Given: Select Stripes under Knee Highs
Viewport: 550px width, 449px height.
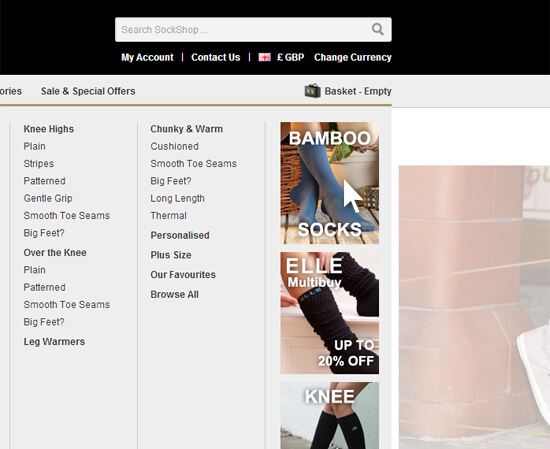Looking at the screenshot, I should (39, 164).
